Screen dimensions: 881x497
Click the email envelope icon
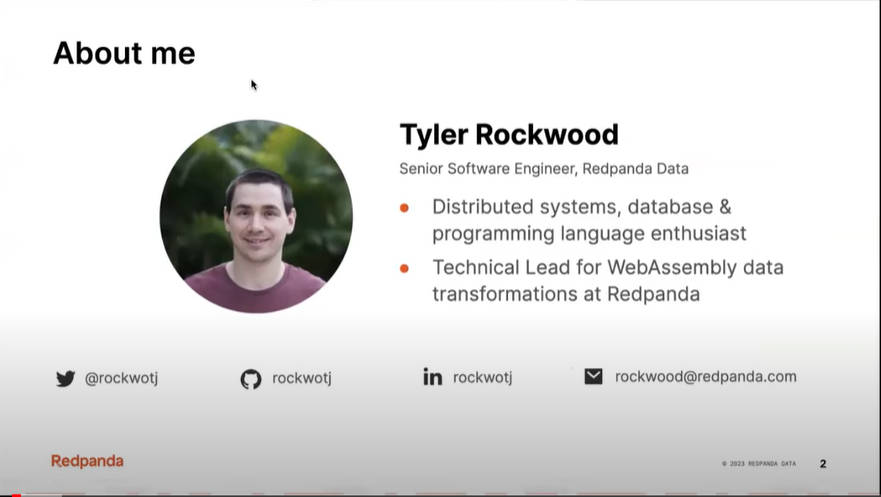(593, 376)
